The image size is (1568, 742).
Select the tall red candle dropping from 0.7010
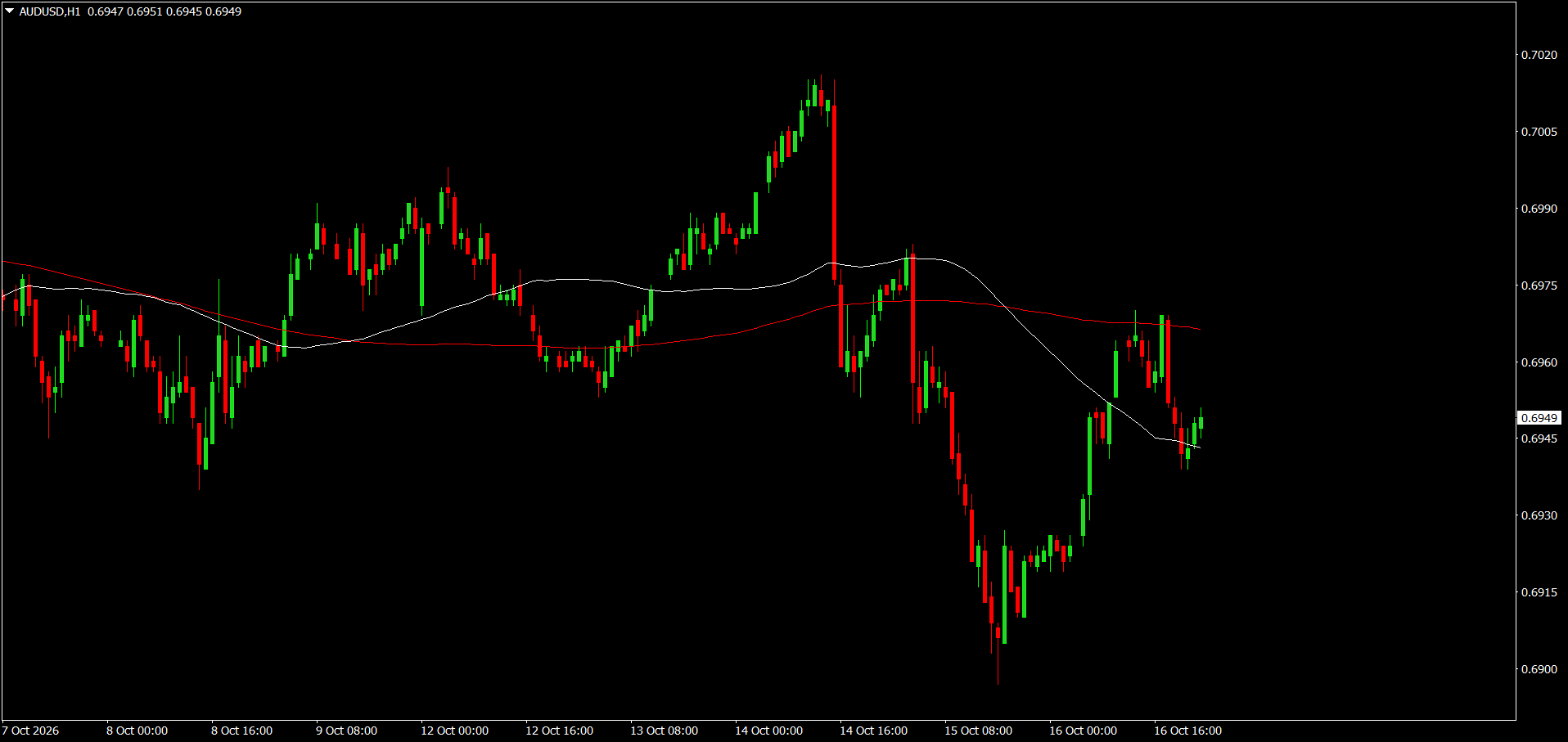[834, 192]
